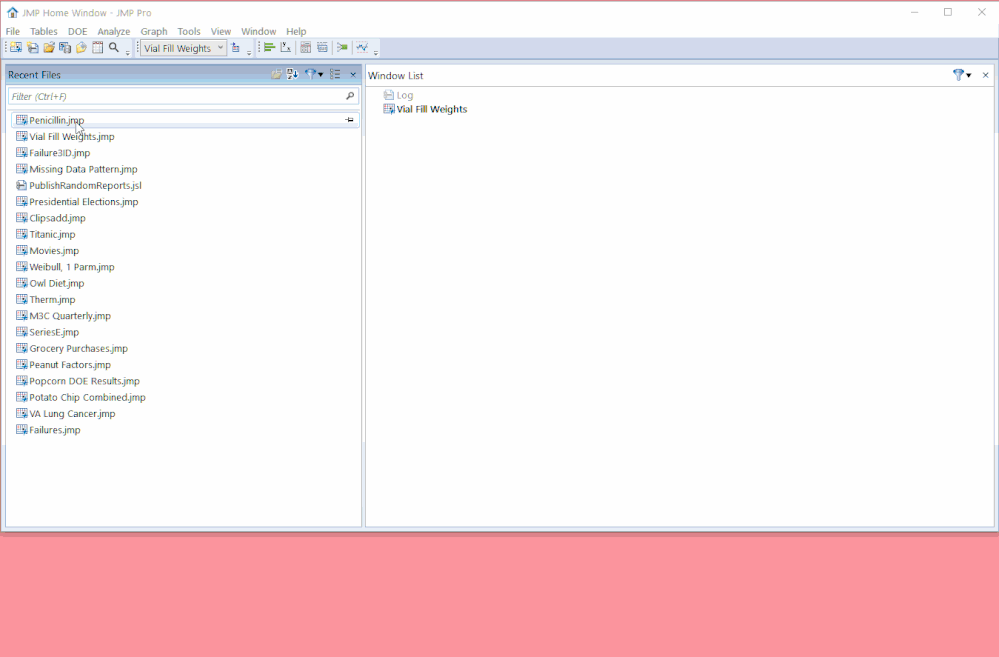Click the data table grid toolbar icon
Image resolution: width=999 pixels, height=657 pixels.
[x=97, y=48]
